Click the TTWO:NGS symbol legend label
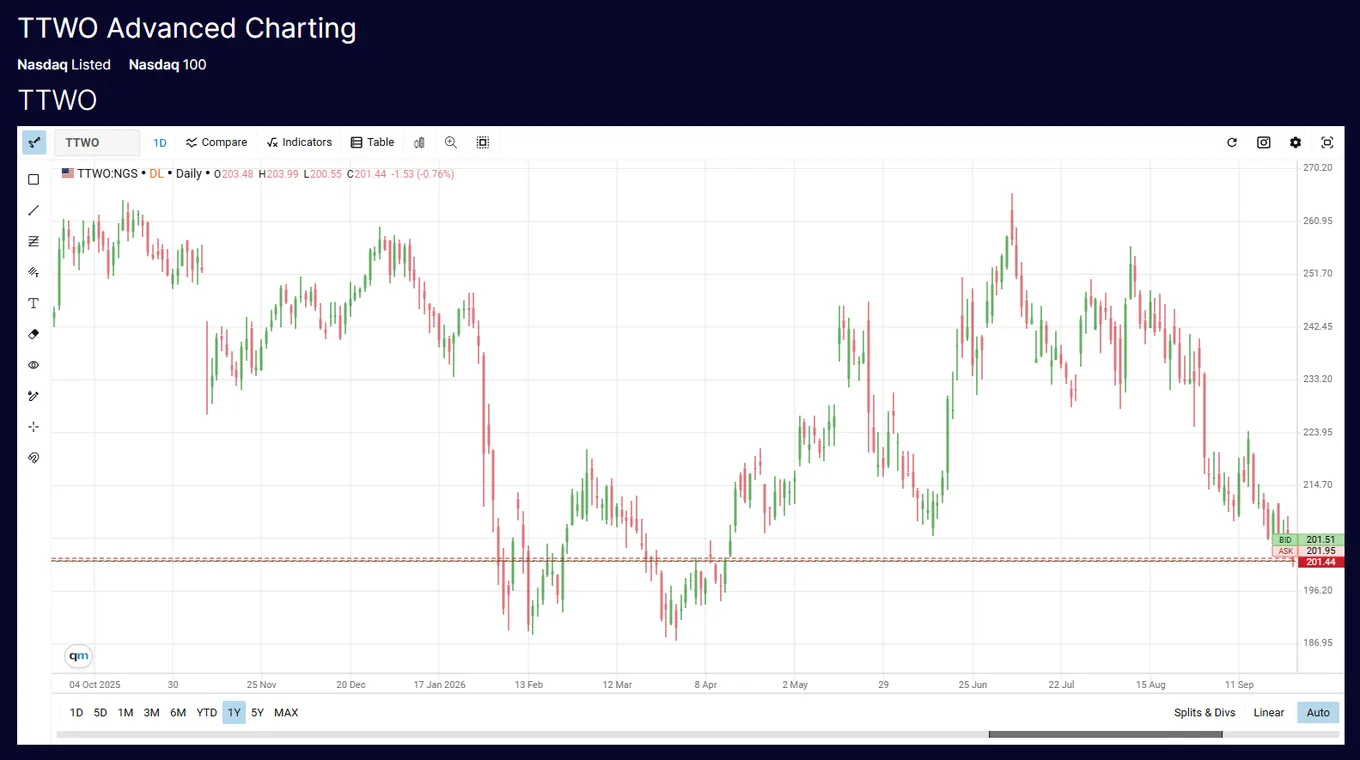Viewport: 1360px width, 760px height. click(x=107, y=174)
